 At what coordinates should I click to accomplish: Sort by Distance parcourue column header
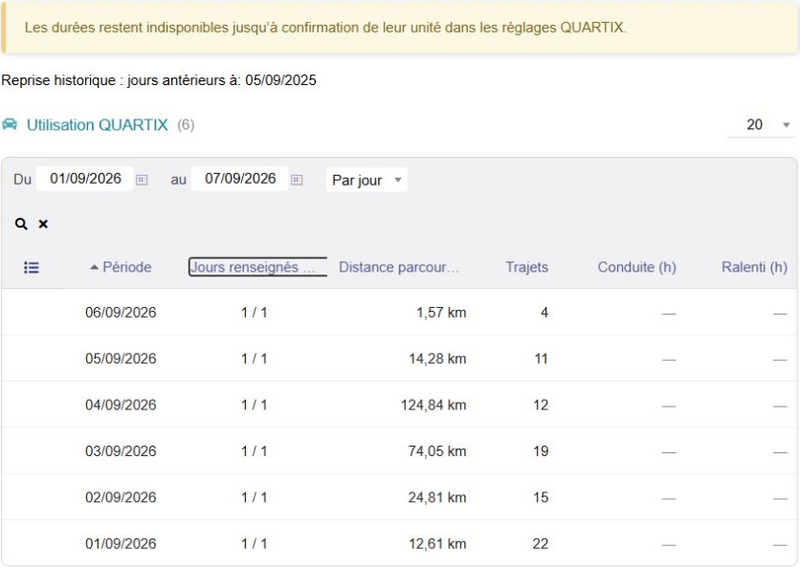[x=398, y=267]
